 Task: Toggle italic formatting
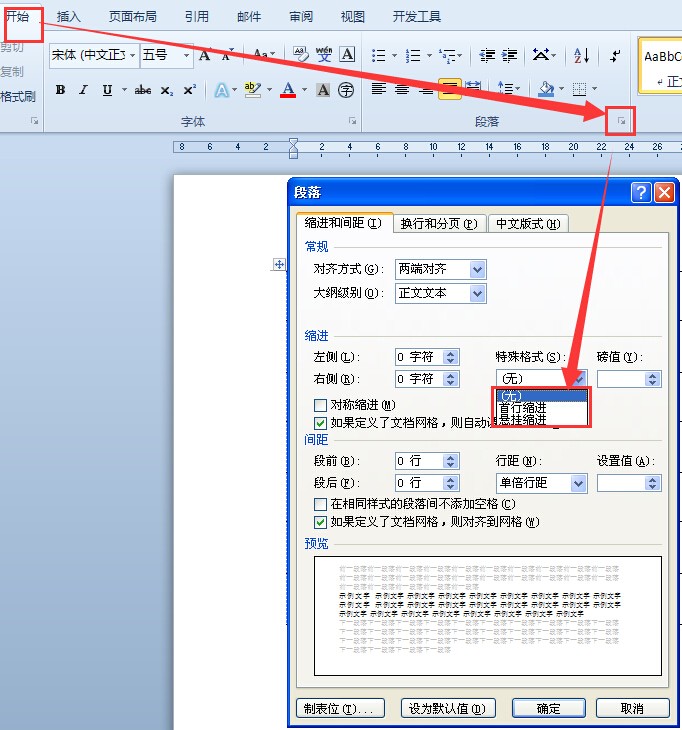84,90
